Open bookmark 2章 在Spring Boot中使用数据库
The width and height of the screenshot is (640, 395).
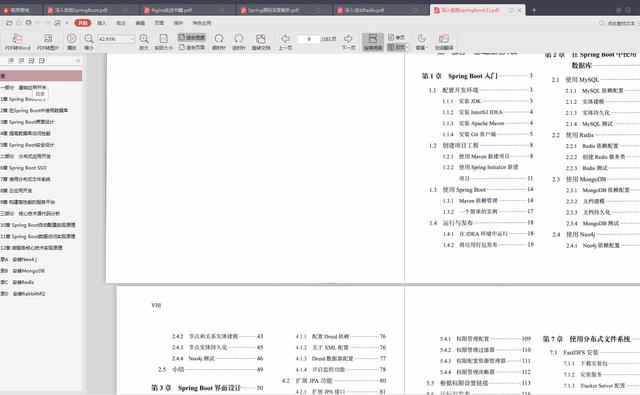(x=34, y=110)
